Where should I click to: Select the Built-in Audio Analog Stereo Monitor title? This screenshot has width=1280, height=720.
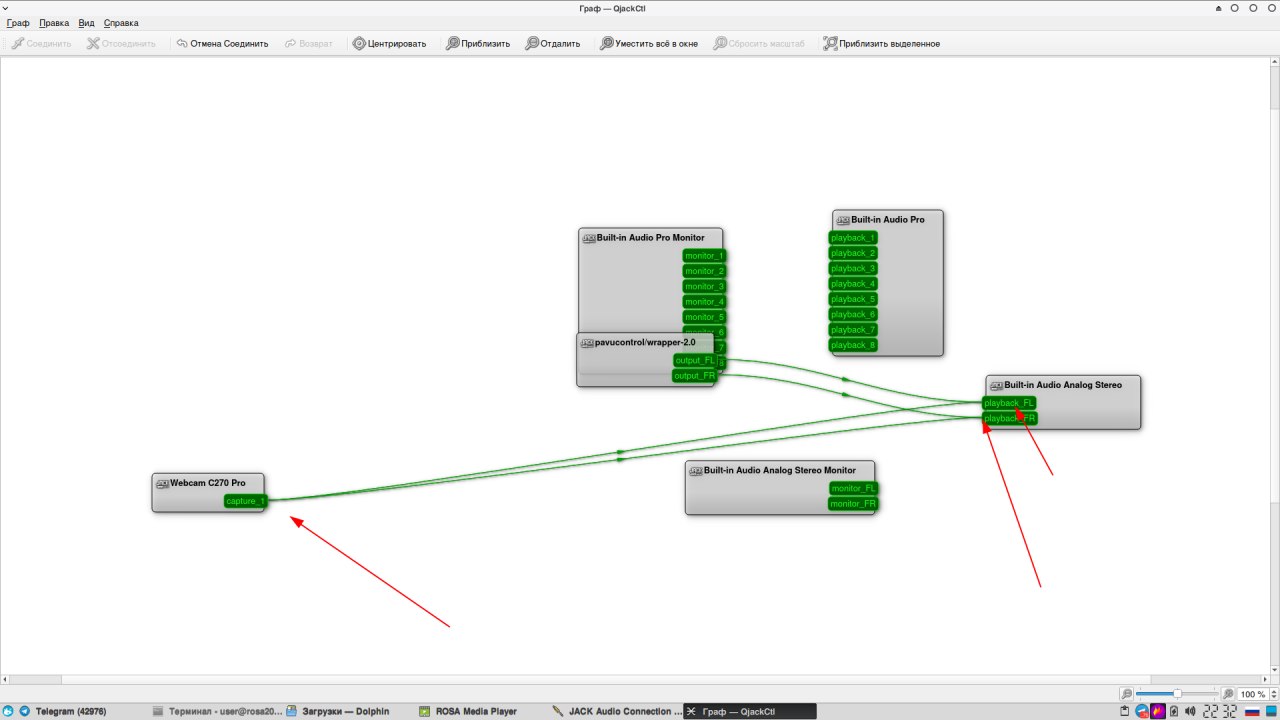tap(780, 470)
